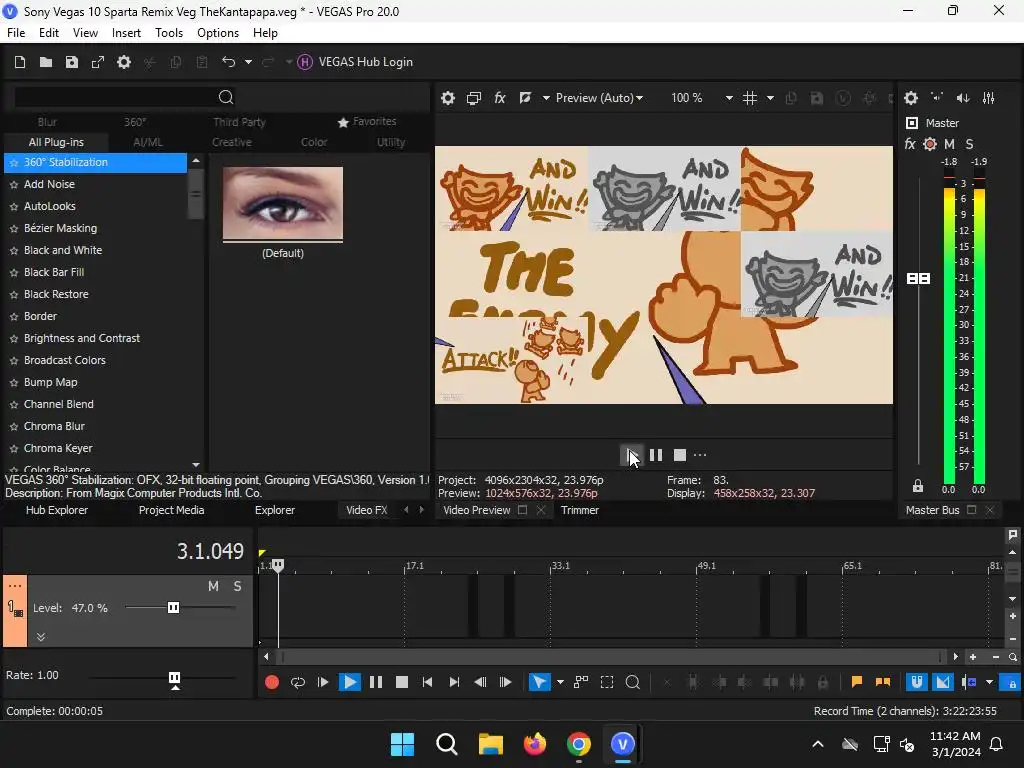Mute the Master bus
Viewport: 1024px width, 768px height.
point(950,144)
